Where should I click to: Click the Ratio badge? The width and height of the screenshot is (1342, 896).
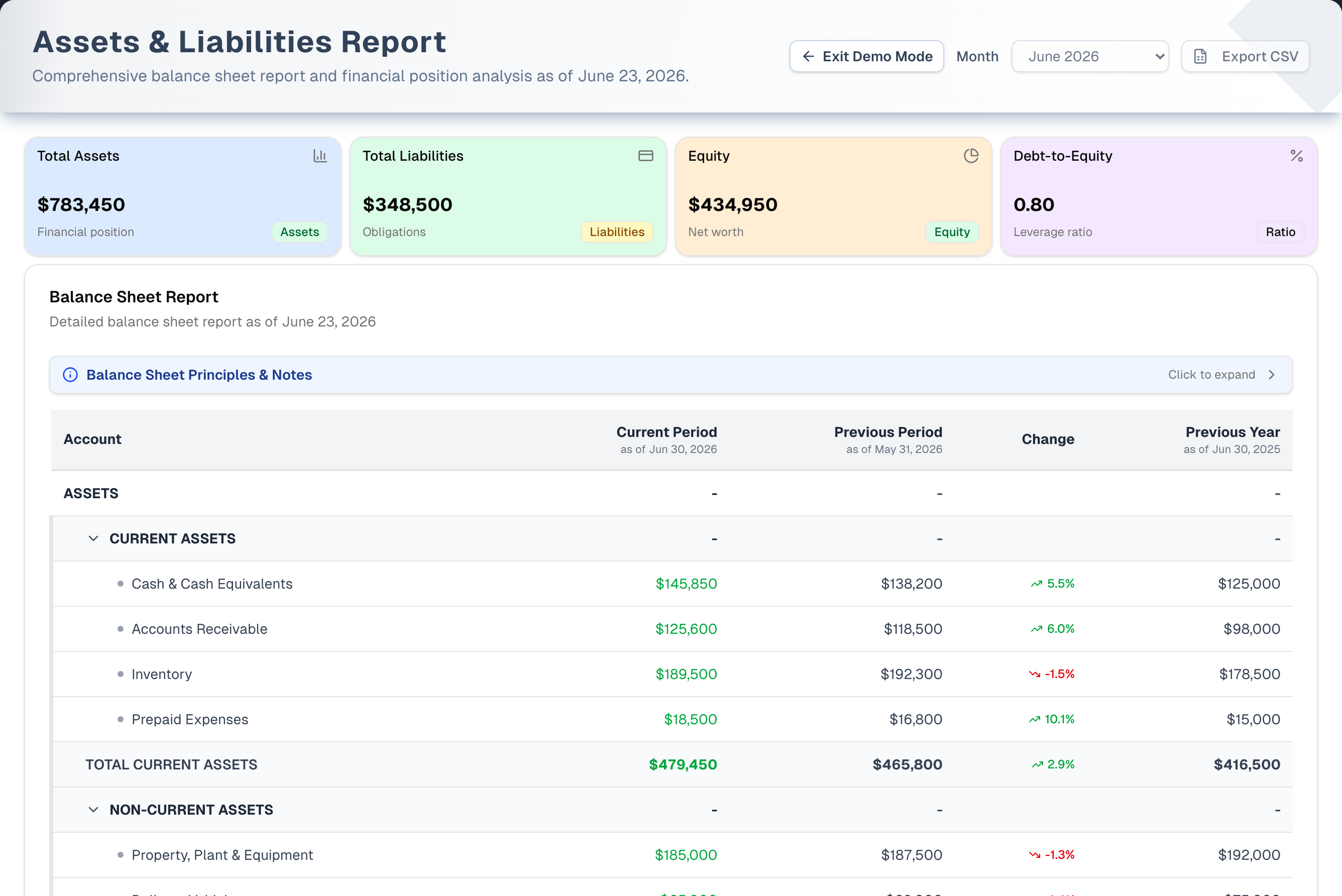(x=1280, y=232)
